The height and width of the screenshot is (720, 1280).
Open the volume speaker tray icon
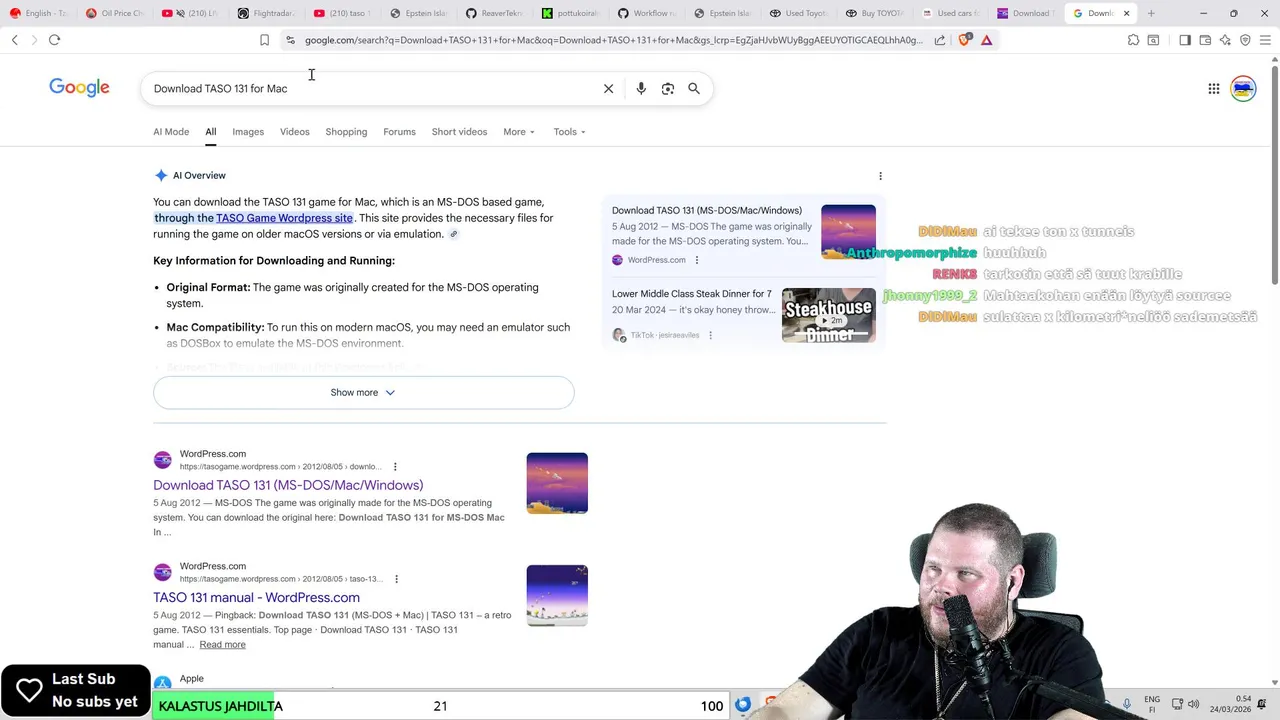click(x=1193, y=705)
